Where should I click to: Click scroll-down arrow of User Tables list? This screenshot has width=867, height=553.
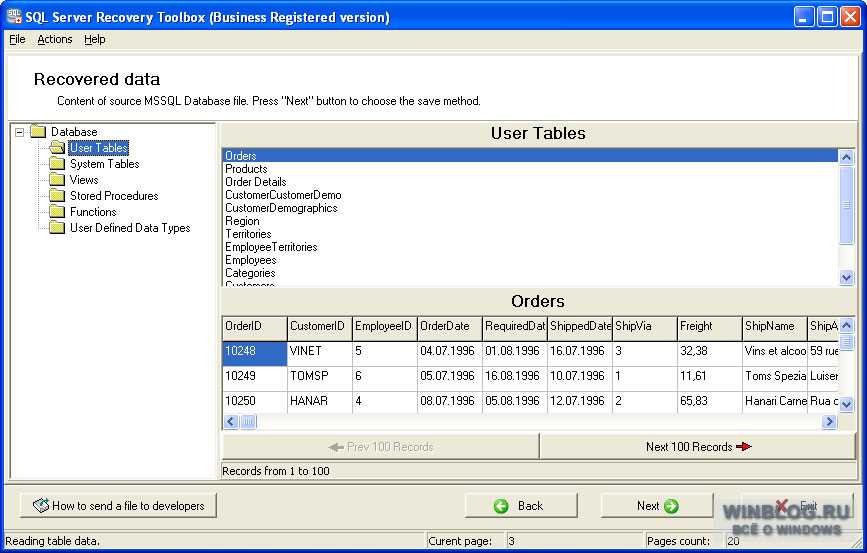coord(846,278)
